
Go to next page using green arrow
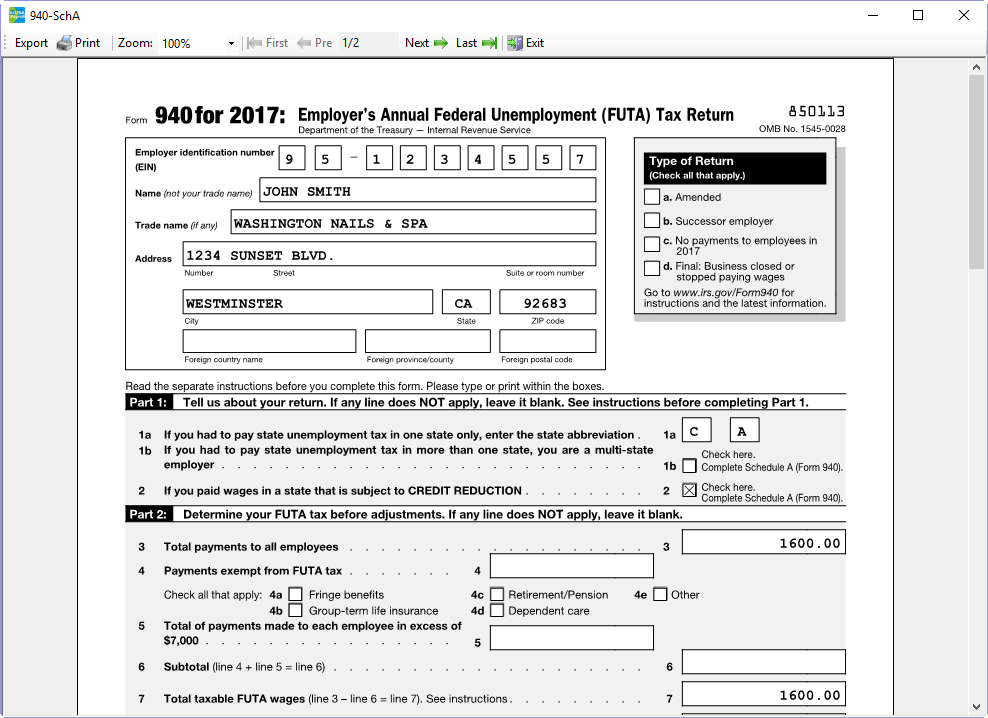coord(441,43)
